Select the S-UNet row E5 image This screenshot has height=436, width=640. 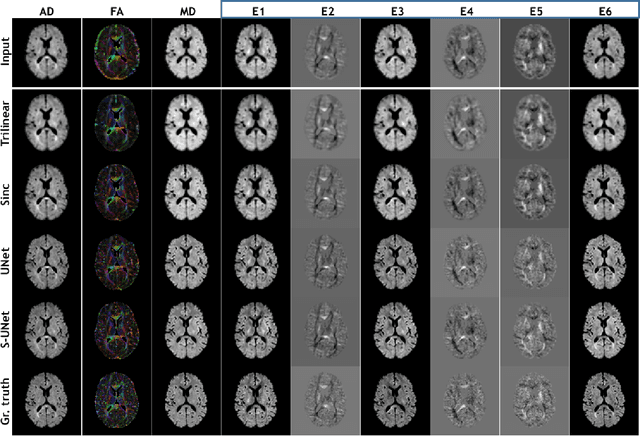[535, 331]
